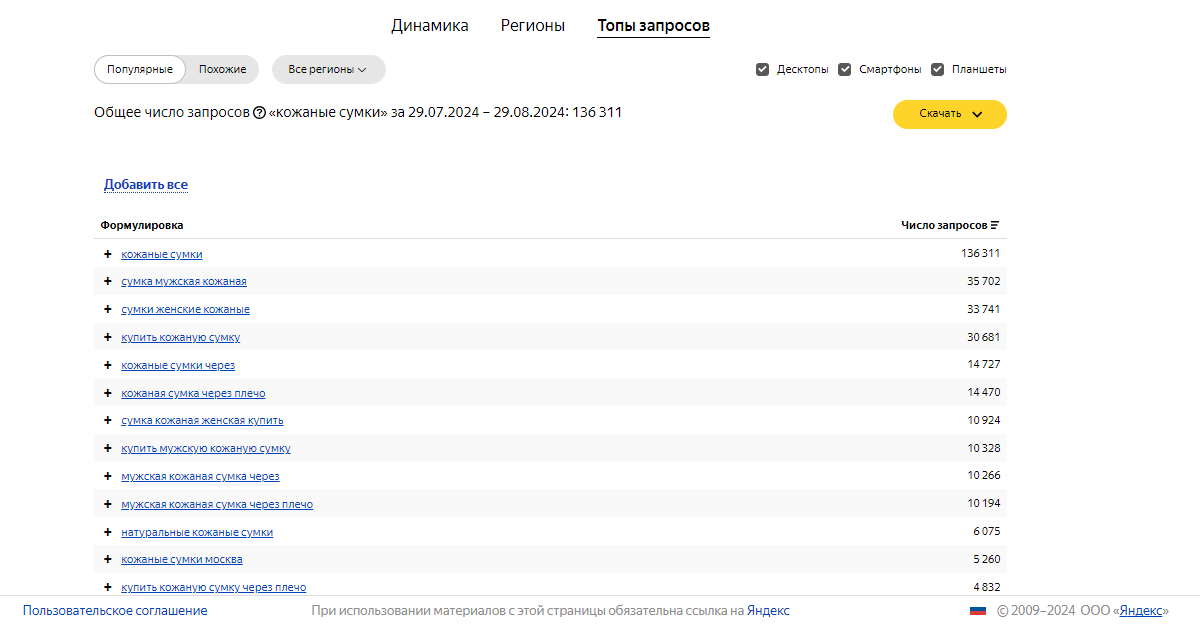
Task: Expand the 'Скачать' download dropdown
Action: (x=949, y=114)
